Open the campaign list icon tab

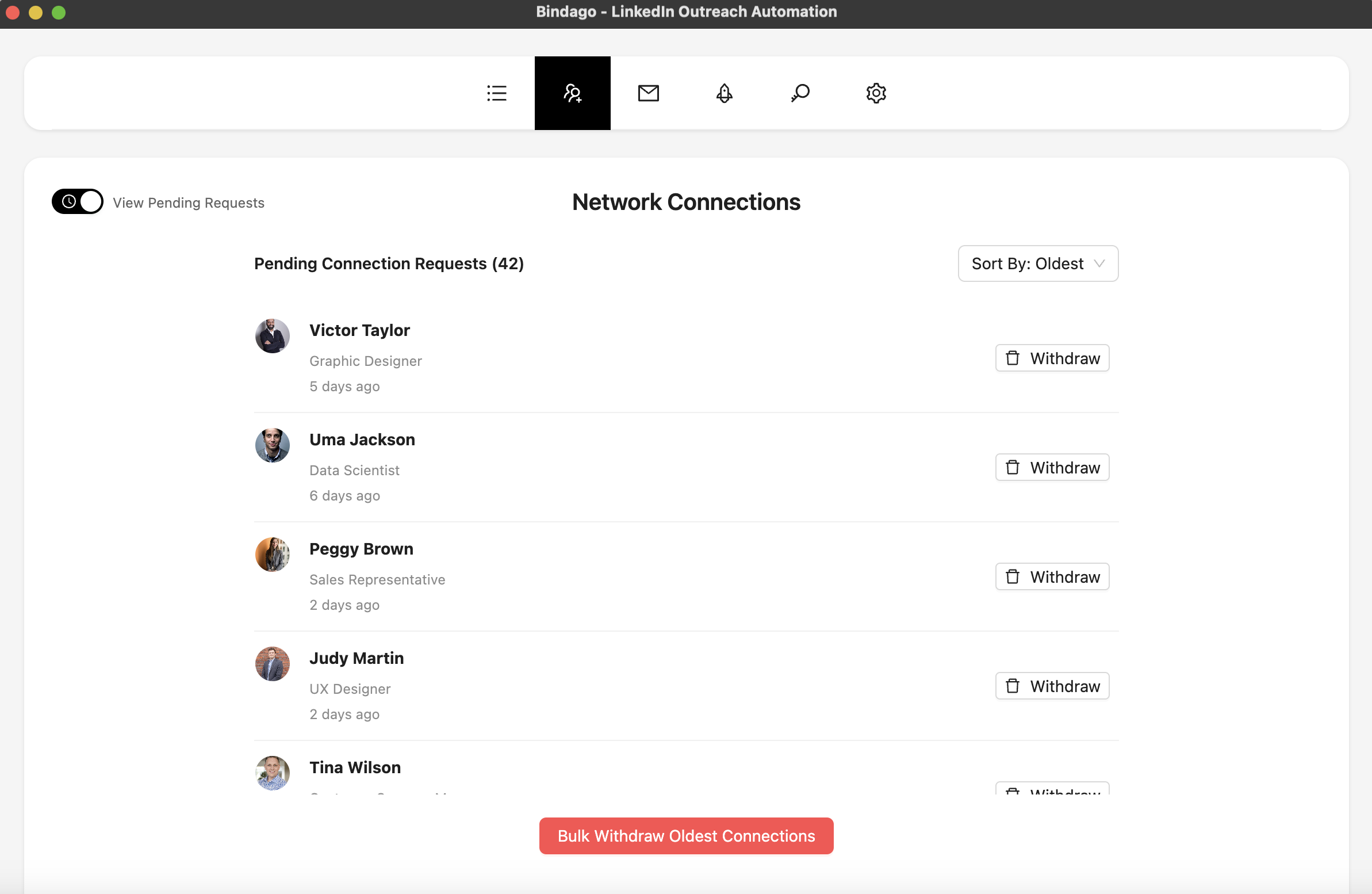[x=496, y=93]
